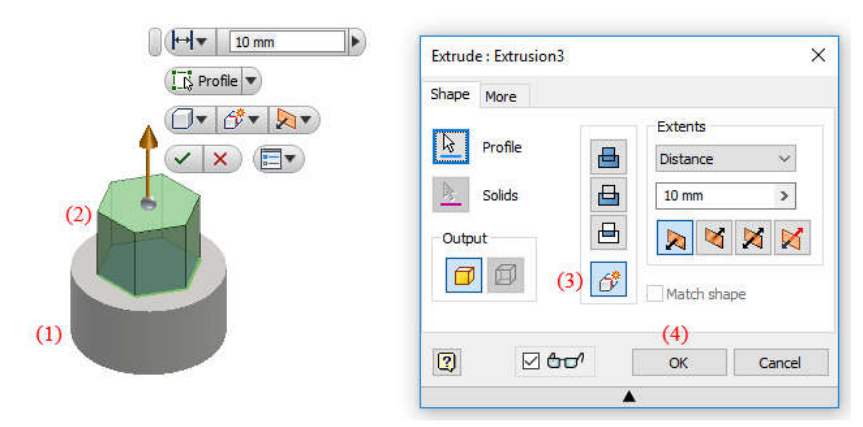Select the Surface output toggle
This screenshot has height=427, width=863.
click(x=505, y=275)
